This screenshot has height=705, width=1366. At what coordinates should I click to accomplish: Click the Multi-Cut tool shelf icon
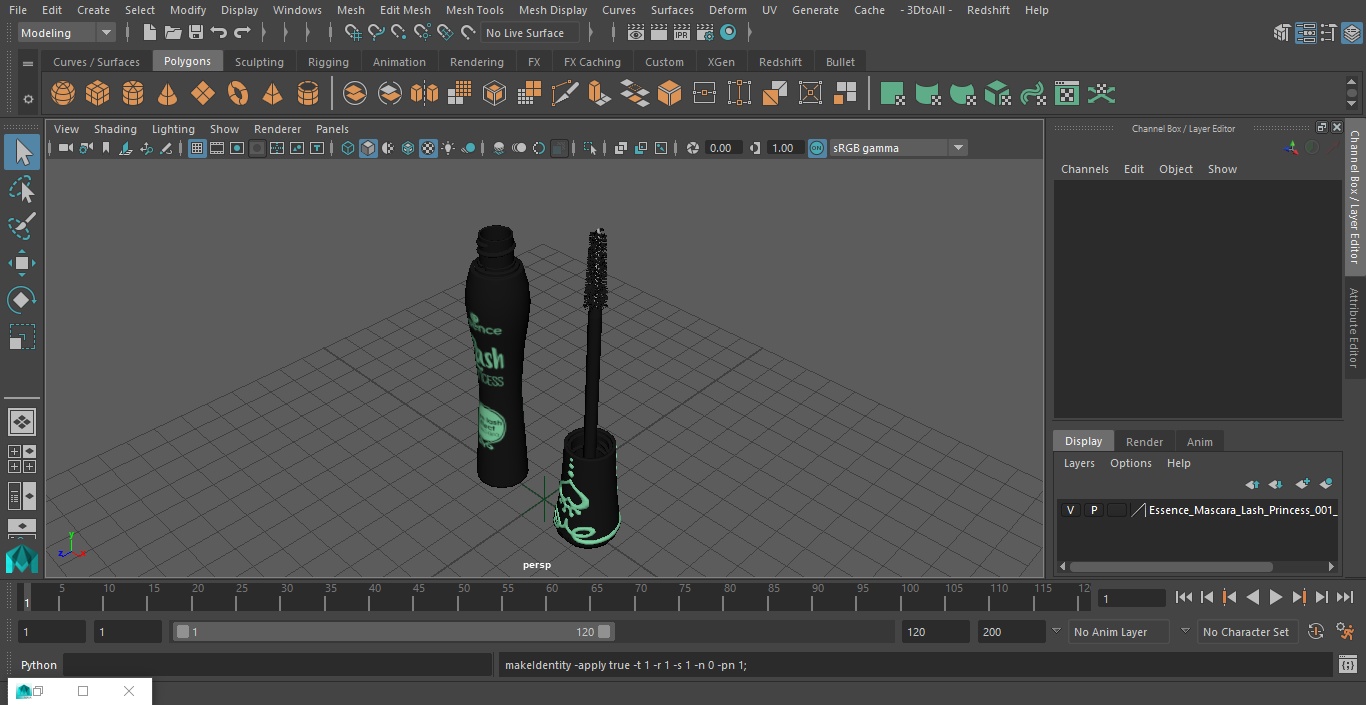(565, 94)
